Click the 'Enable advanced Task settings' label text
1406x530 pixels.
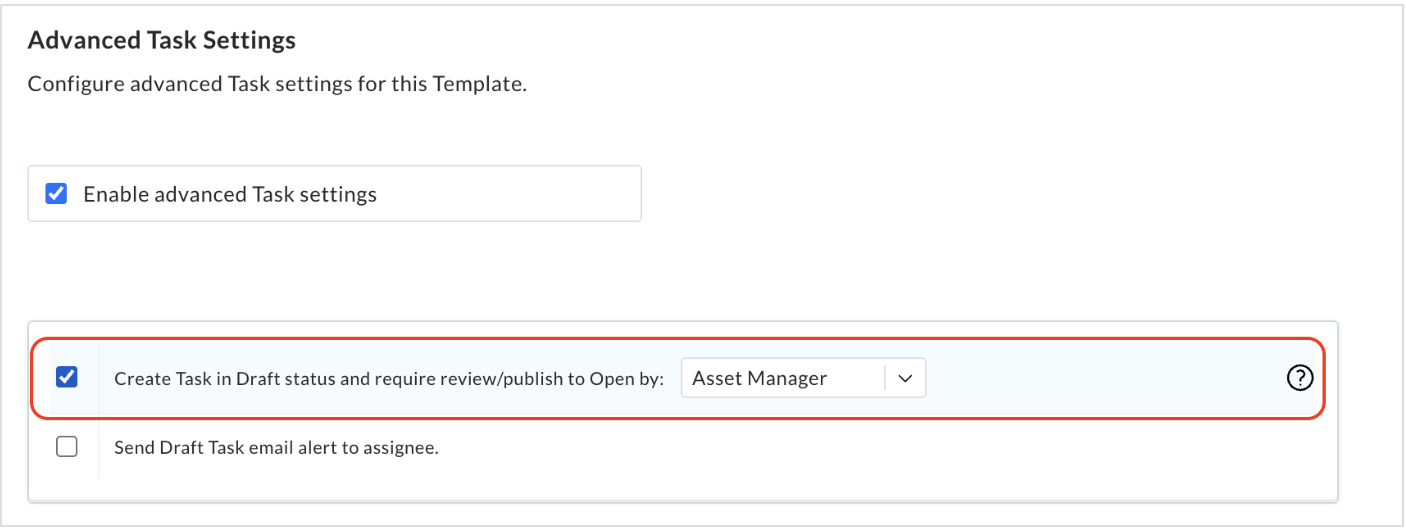(x=230, y=194)
